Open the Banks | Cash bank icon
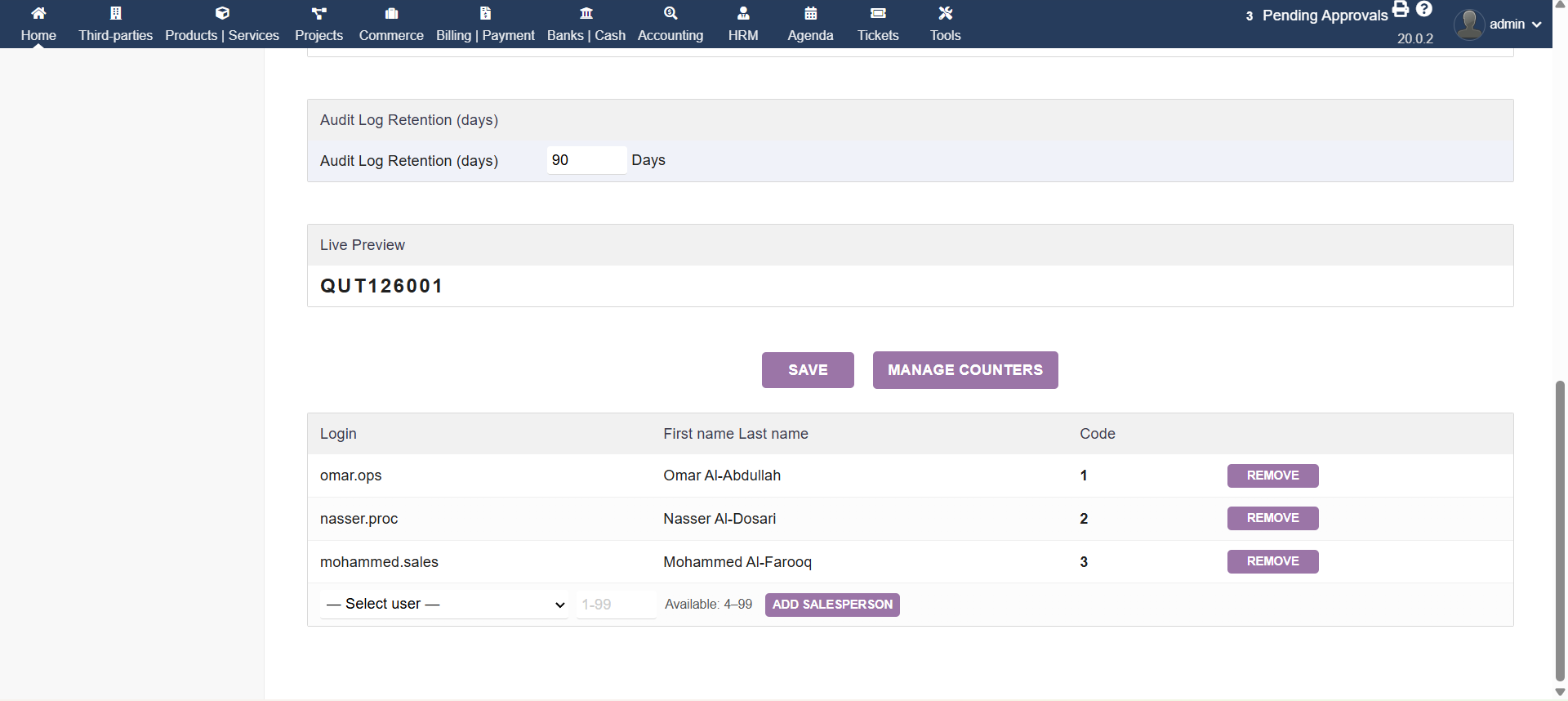 [586, 13]
